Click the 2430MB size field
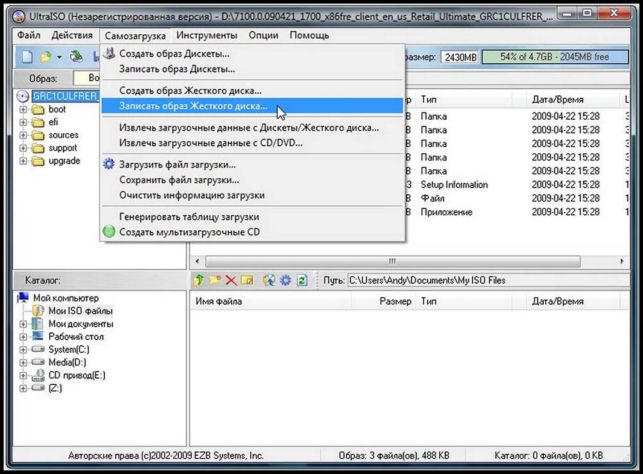643x474 pixels. point(461,57)
